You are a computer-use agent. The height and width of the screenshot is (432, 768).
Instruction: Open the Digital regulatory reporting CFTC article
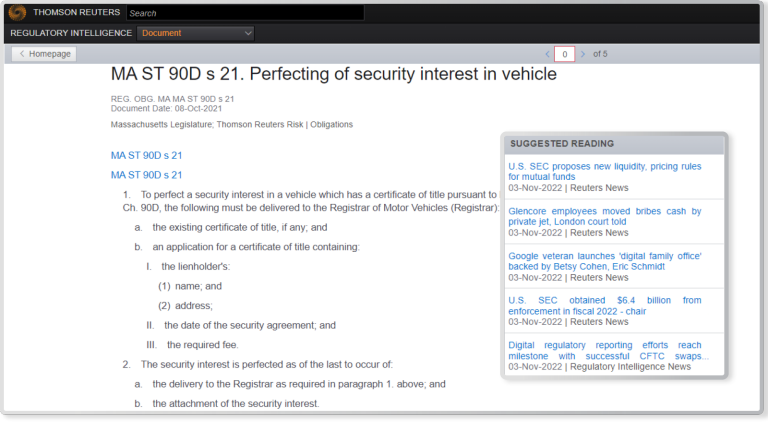[x=604, y=350]
